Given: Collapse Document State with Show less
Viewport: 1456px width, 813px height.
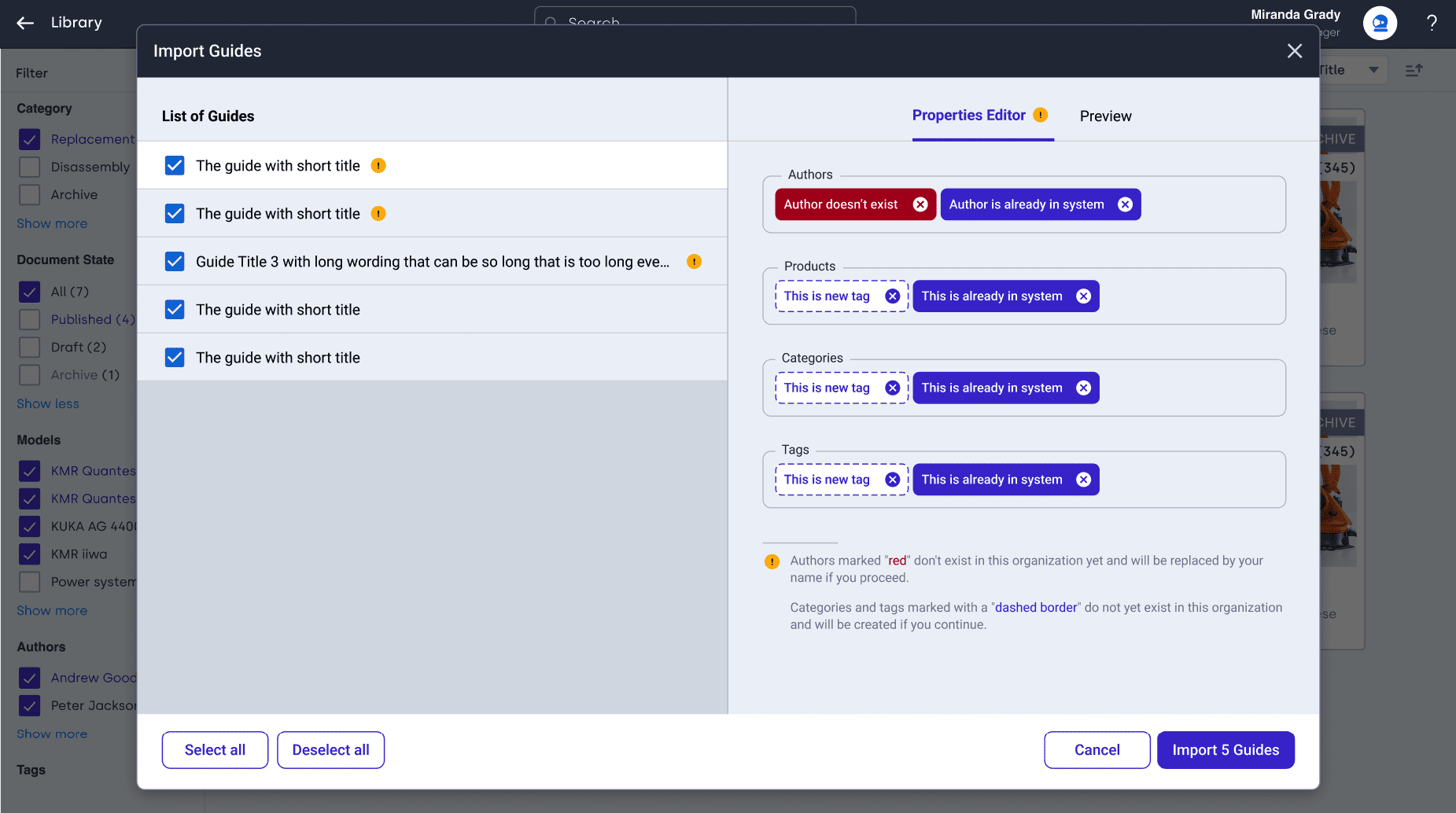Looking at the screenshot, I should point(48,404).
